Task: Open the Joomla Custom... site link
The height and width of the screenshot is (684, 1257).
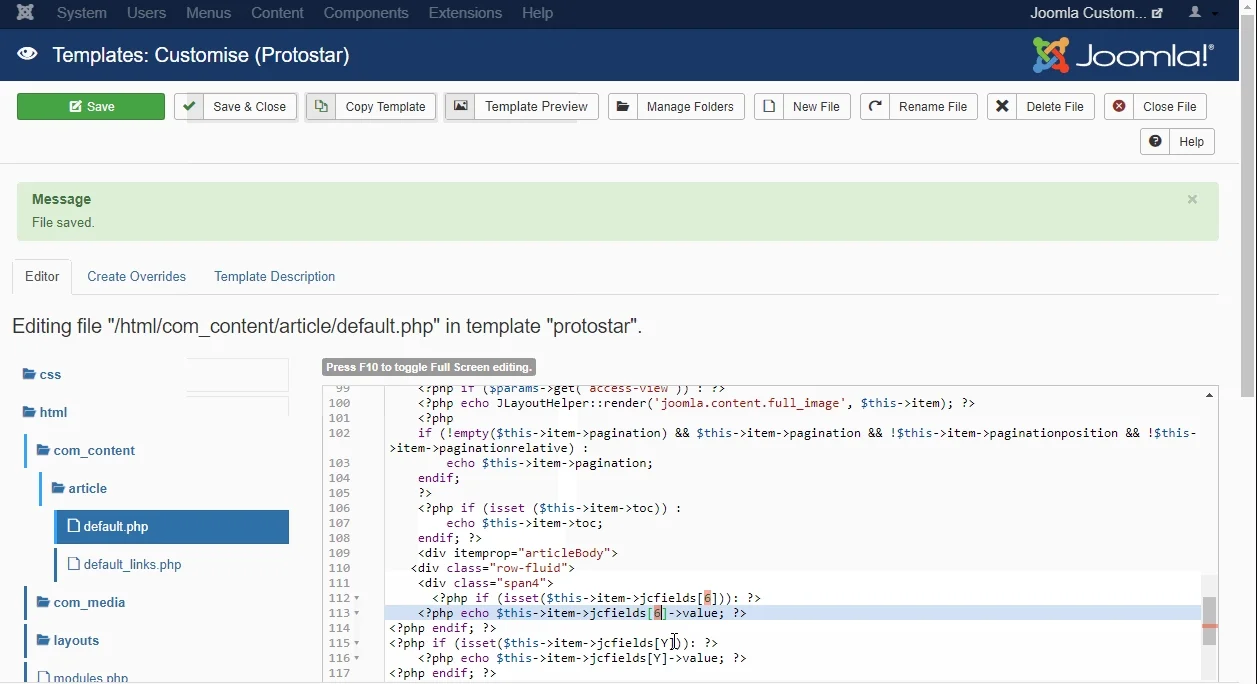Action: 1096,13
